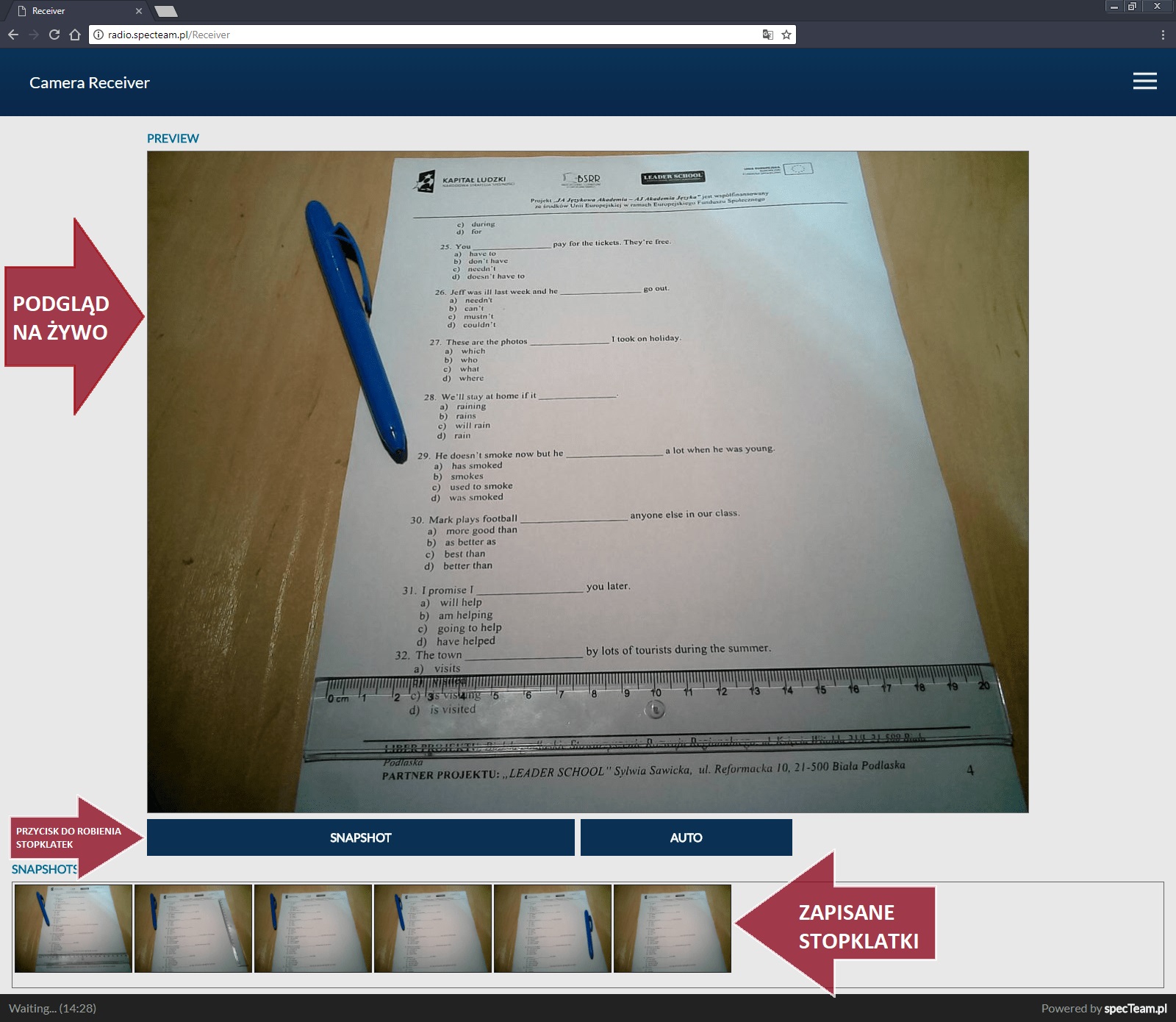The image size is (1176, 1022).
Task: Open the second snapshot with ruler on right
Action: [193, 929]
